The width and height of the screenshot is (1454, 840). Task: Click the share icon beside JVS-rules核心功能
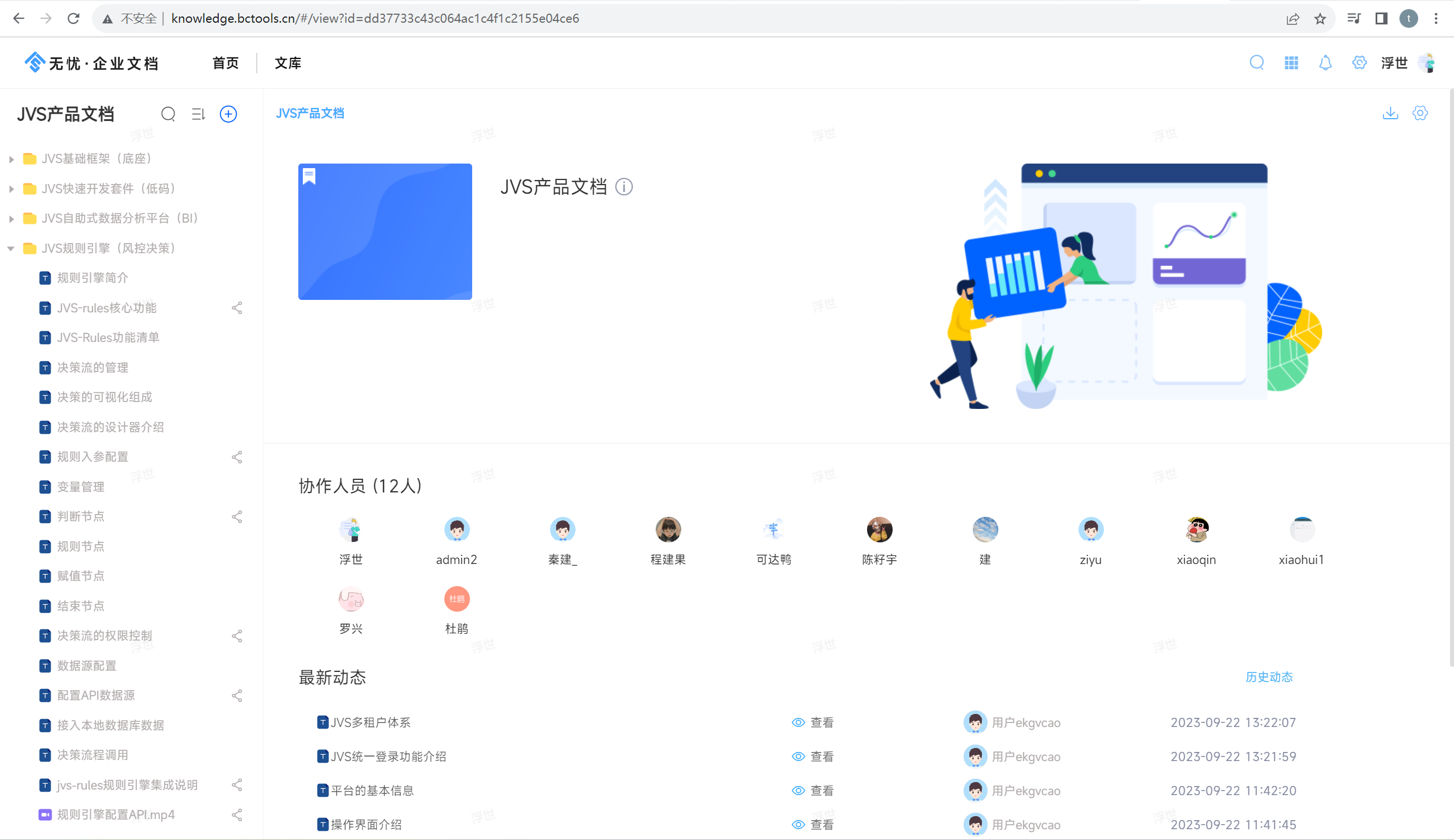click(237, 307)
